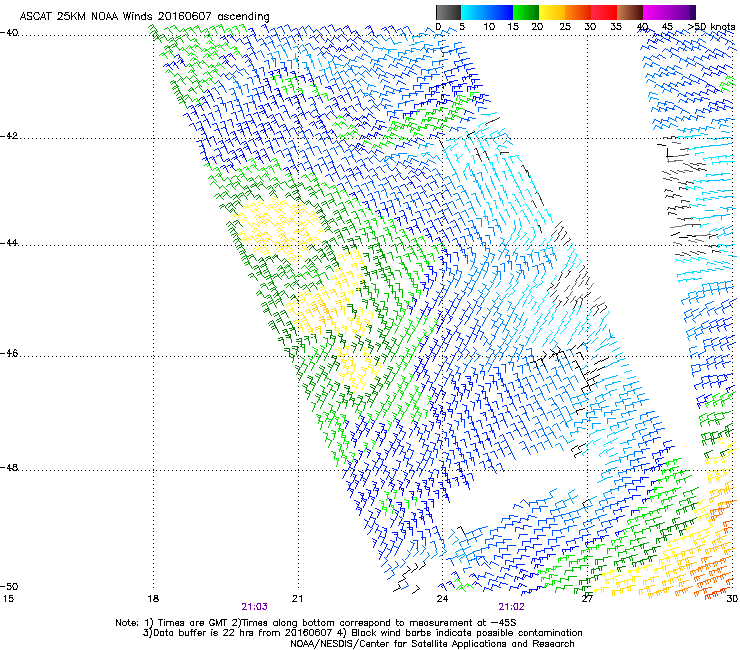Click the purple 21:02 pass time label

511,607
